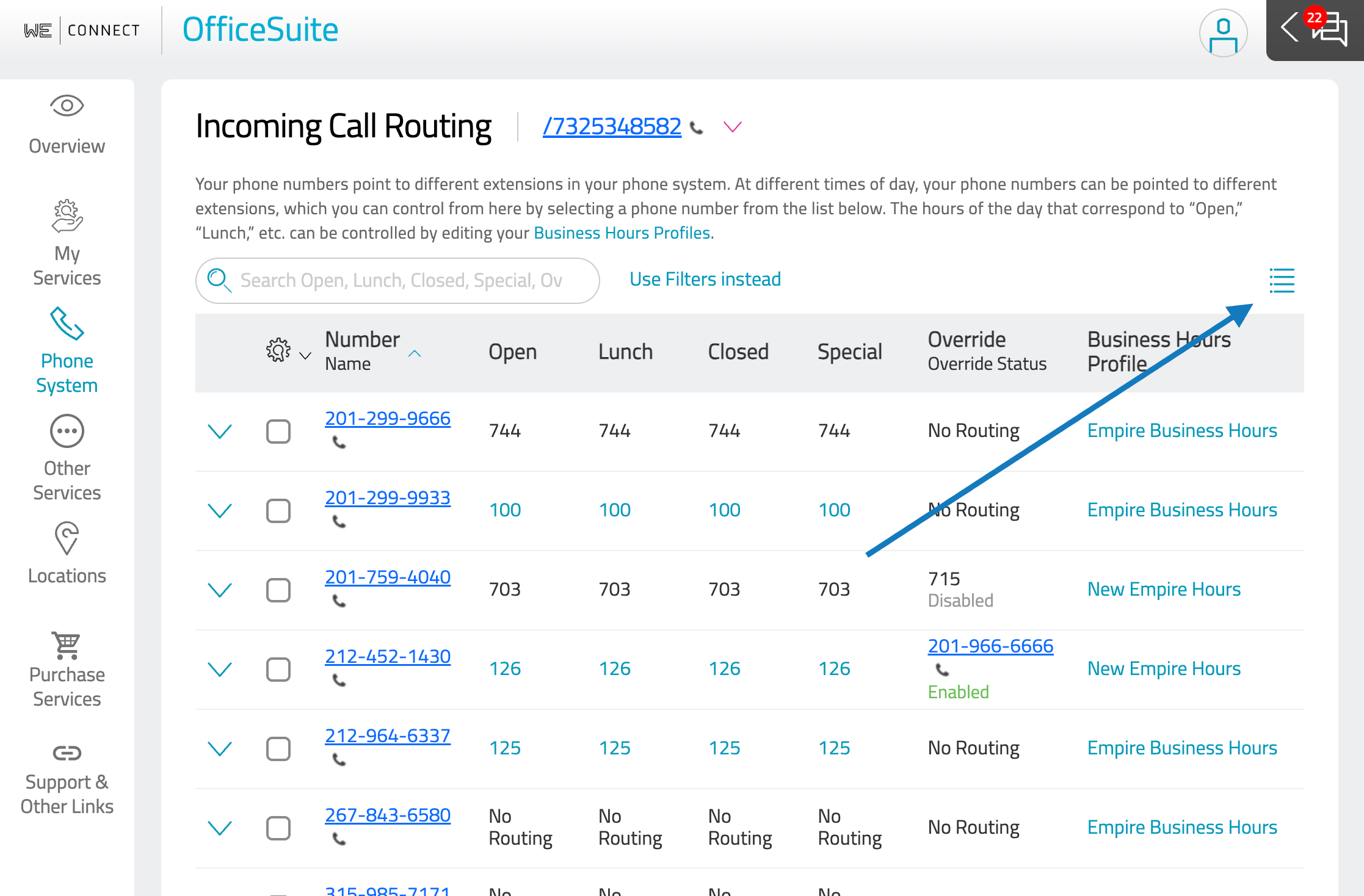Check the box for 212-452-1430

(278, 670)
